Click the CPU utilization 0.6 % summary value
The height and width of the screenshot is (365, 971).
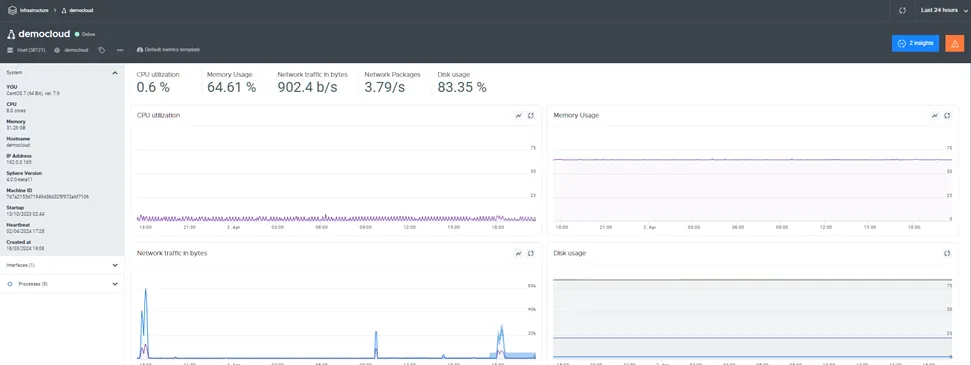[x=153, y=87]
